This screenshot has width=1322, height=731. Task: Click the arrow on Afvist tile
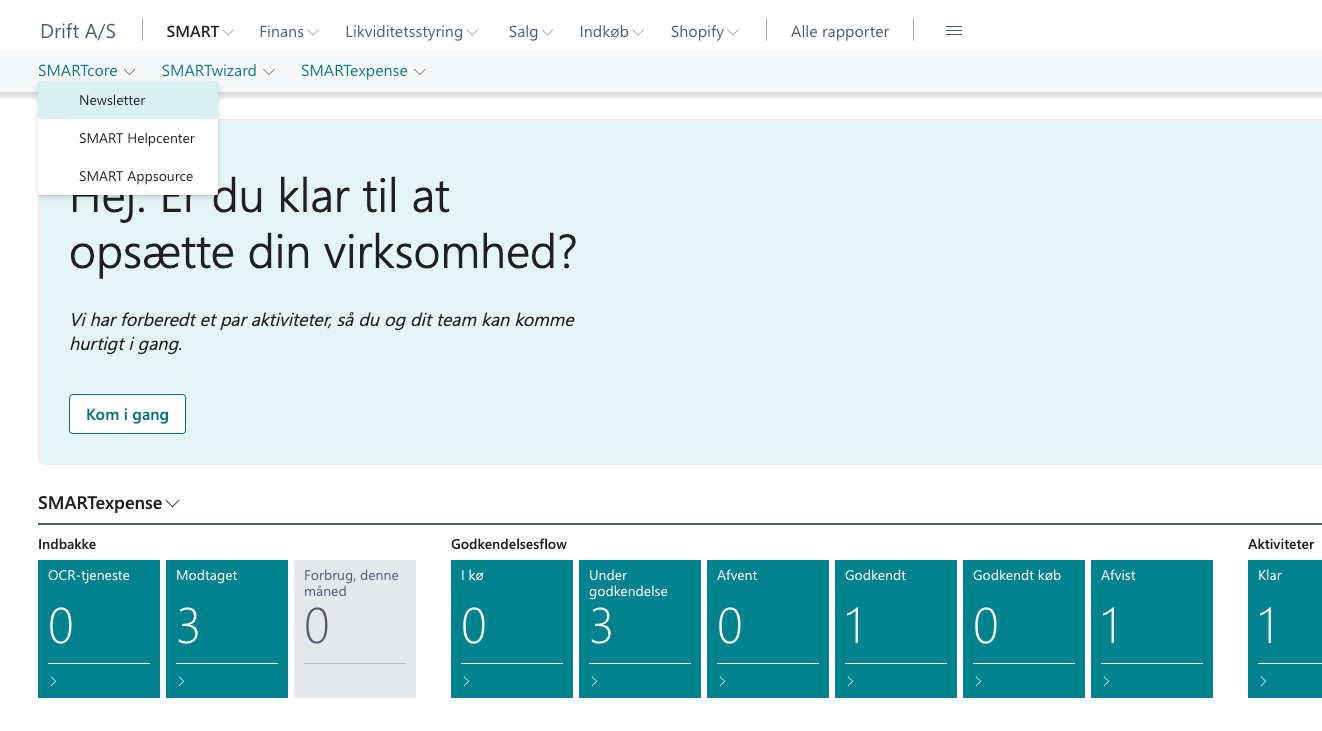coord(1107,681)
